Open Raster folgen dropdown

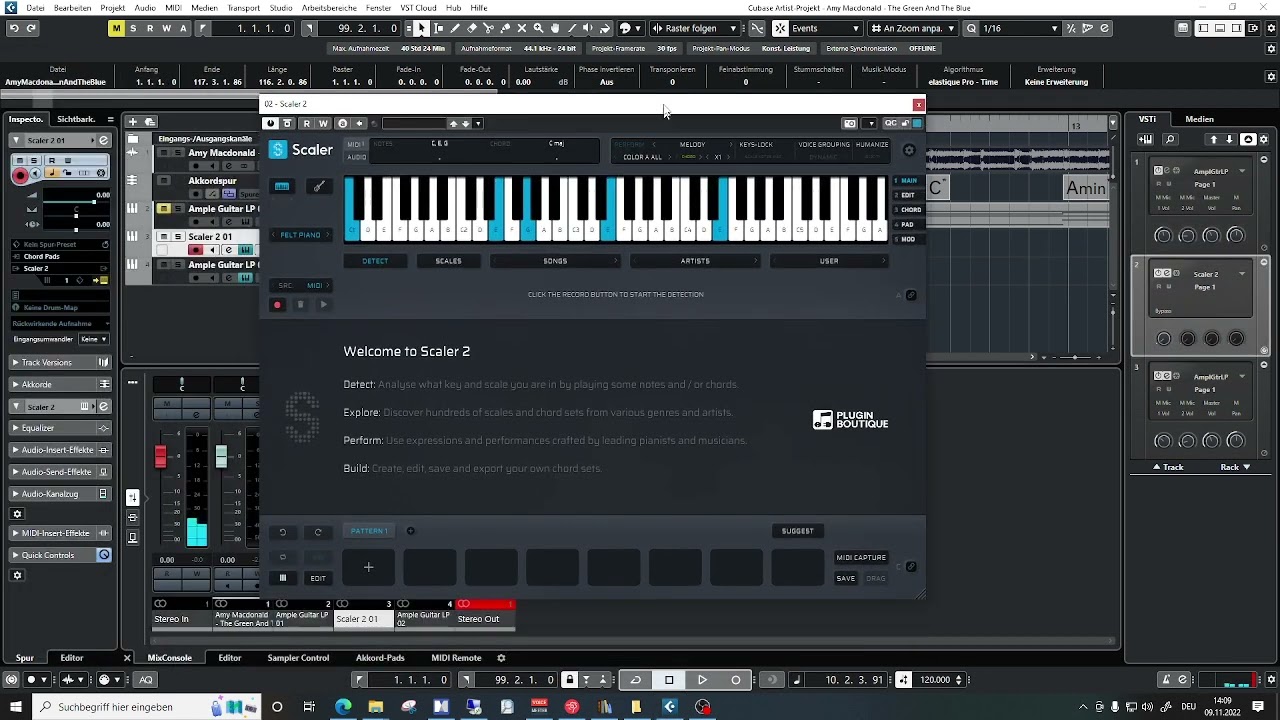693,28
